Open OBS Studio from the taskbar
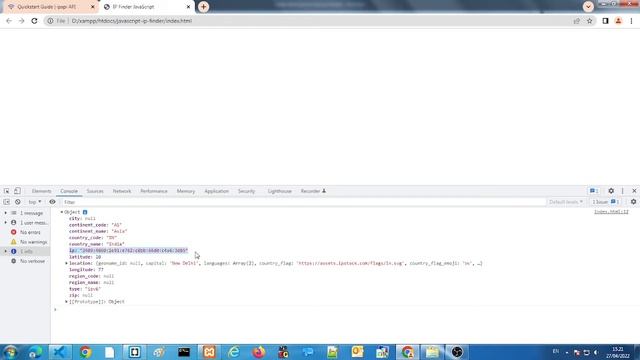Image resolution: width=640 pixels, height=360 pixels. click(x=457, y=352)
